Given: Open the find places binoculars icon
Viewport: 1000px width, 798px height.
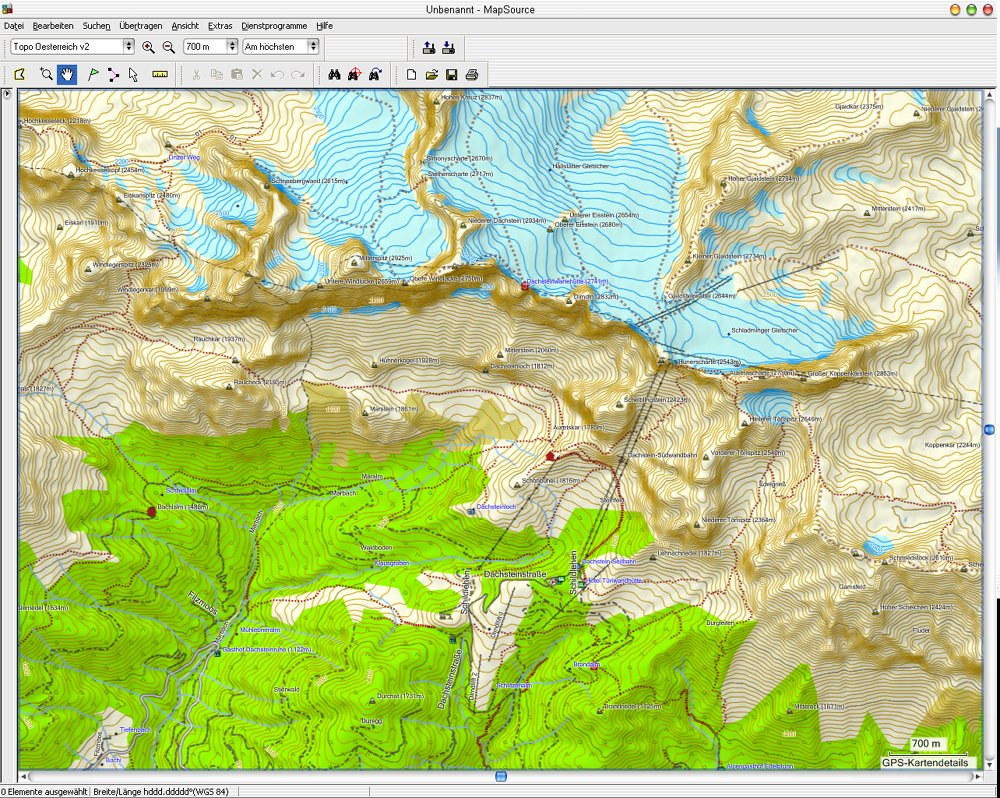Looking at the screenshot, I should point(334,74).
